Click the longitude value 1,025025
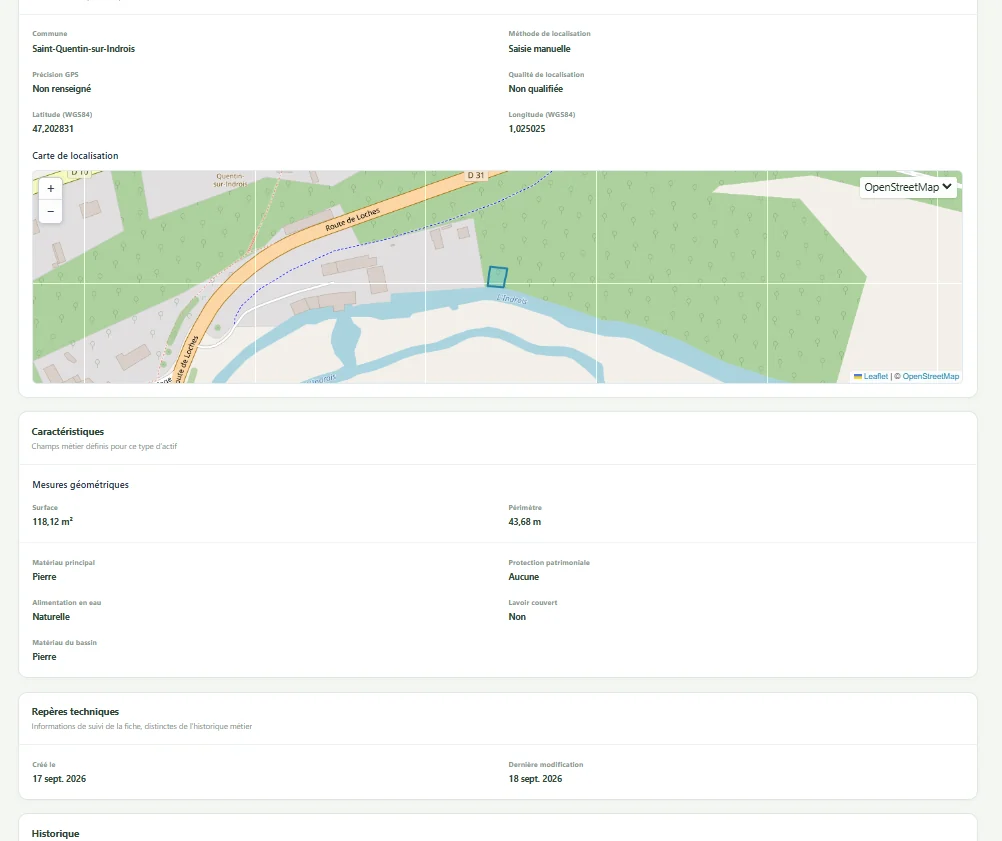1002x841 pixels. [x=527, y=128]
